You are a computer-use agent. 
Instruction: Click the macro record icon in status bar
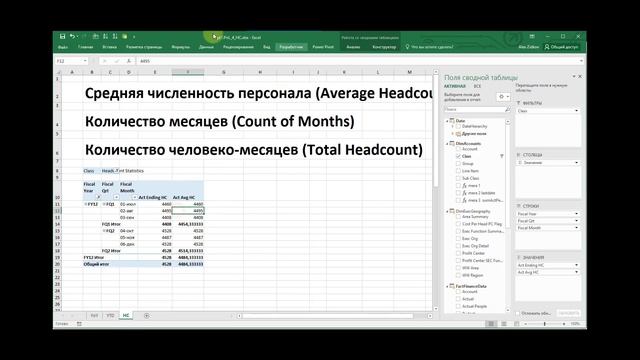(79, 324)
